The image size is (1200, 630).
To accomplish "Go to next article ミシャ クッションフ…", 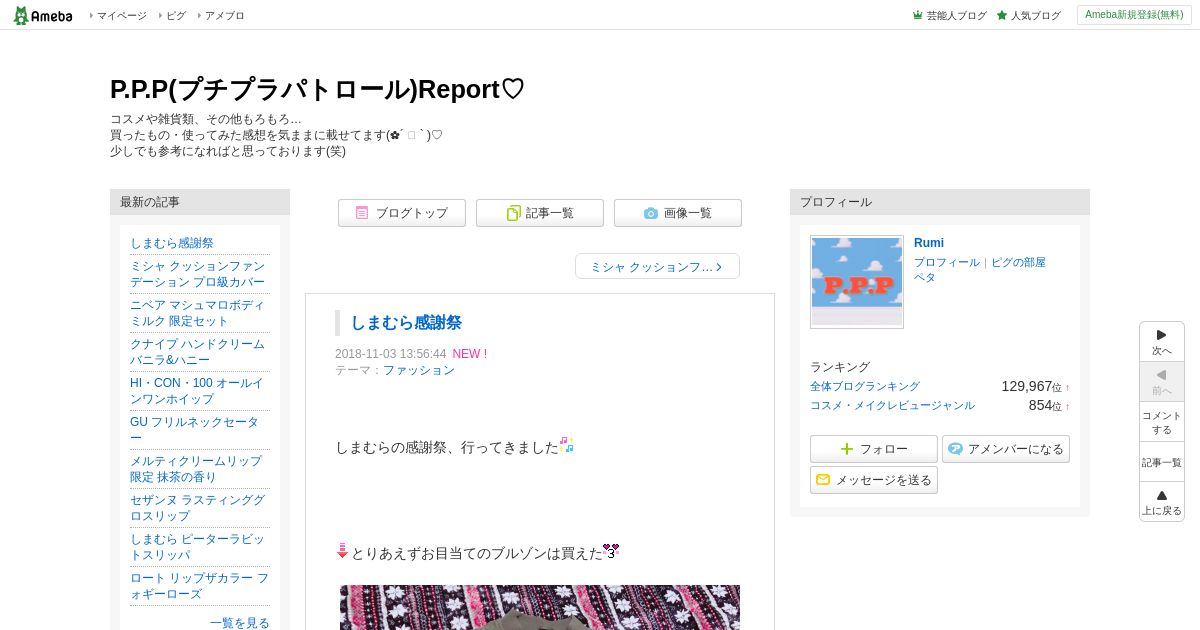I will click(x=657, y=266).
